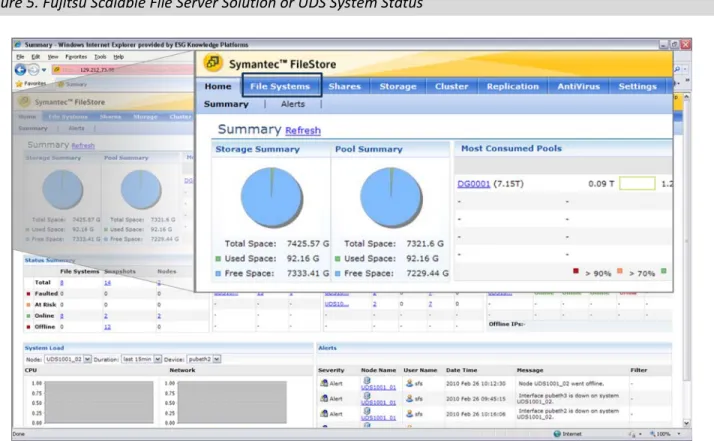714x441 pixels.
Task: Click the faded background Storage Summary pie chart
Action: point(63,190)
